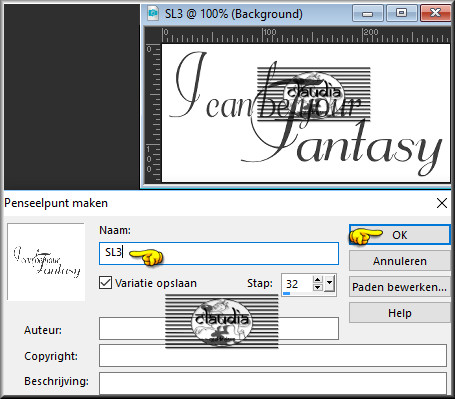Increase Stap value with up arrow
The image size is (455, 399).
[318, 280]
